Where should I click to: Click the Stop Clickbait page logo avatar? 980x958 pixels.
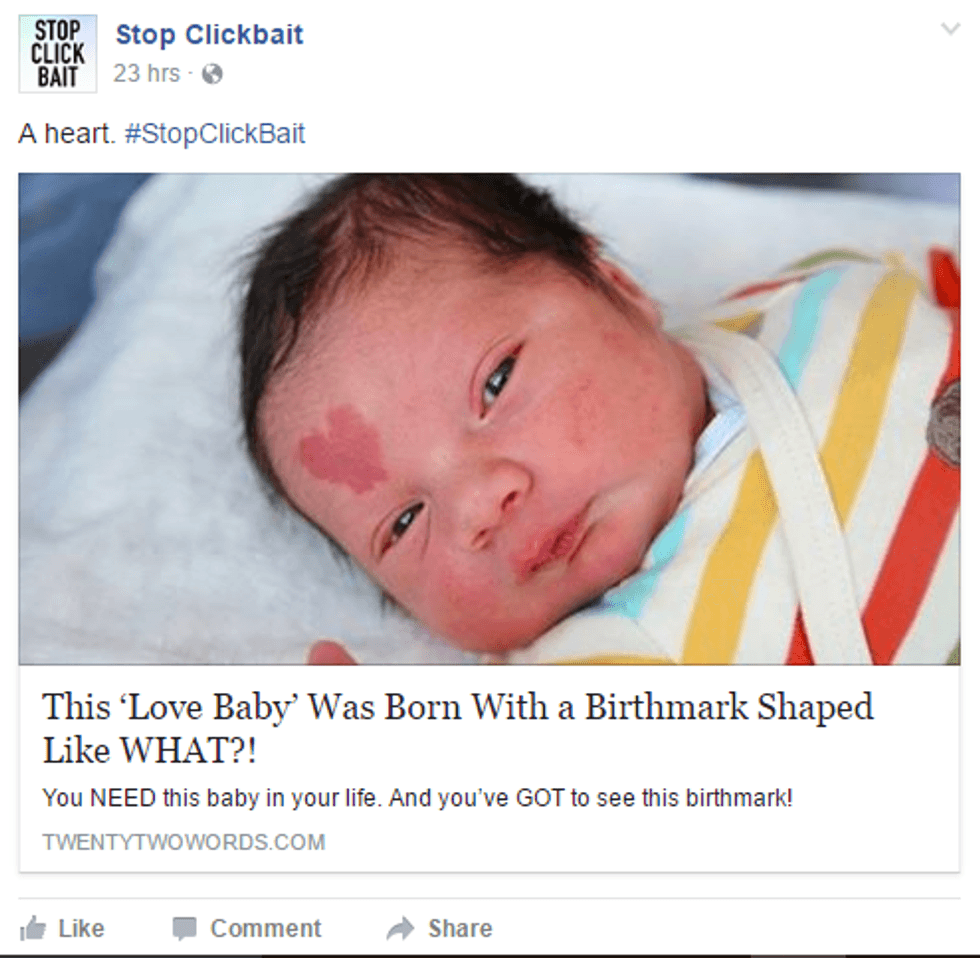pyautogui.click(x=58, y=54)
